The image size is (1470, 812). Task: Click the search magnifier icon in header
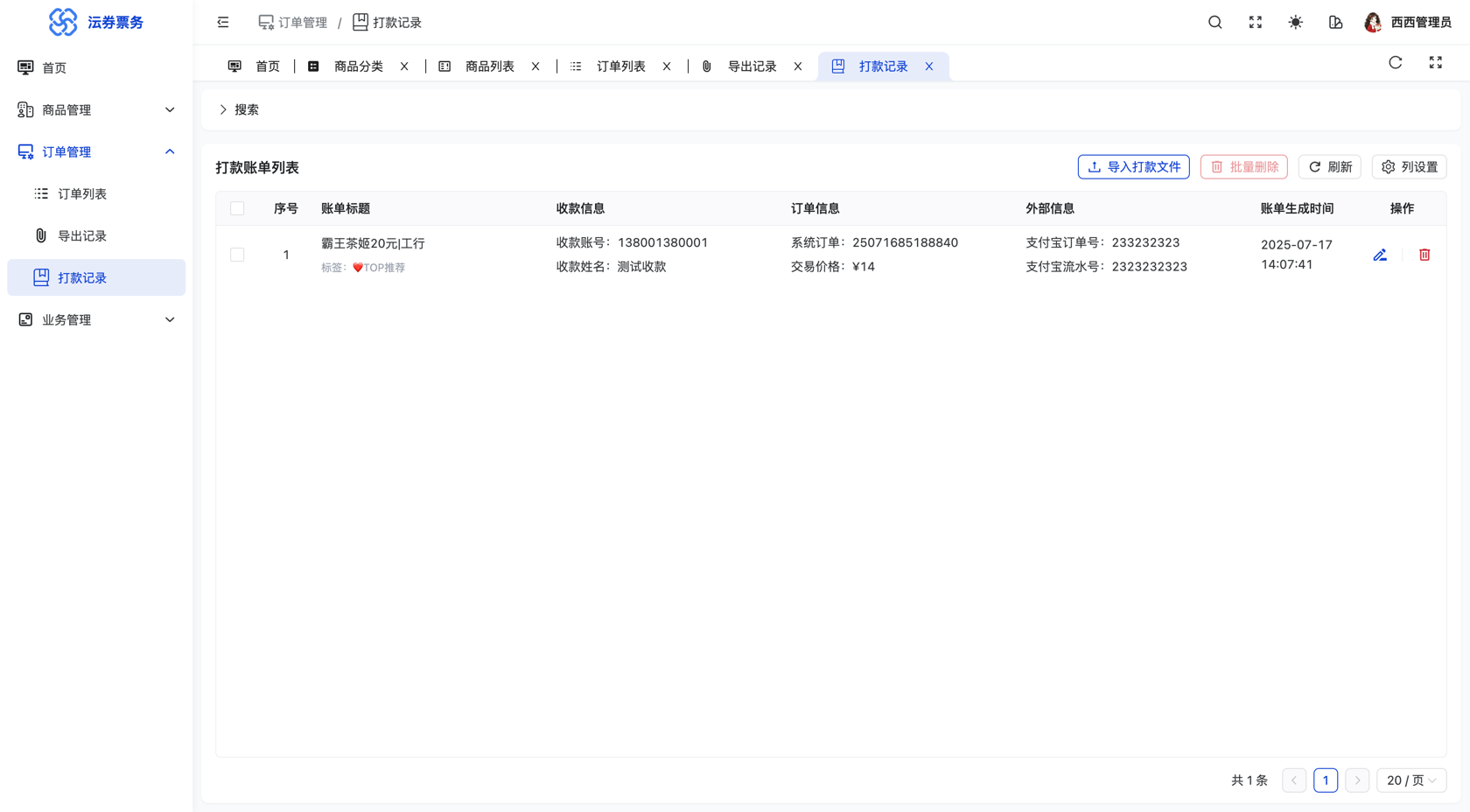[x=1214, y=23]
